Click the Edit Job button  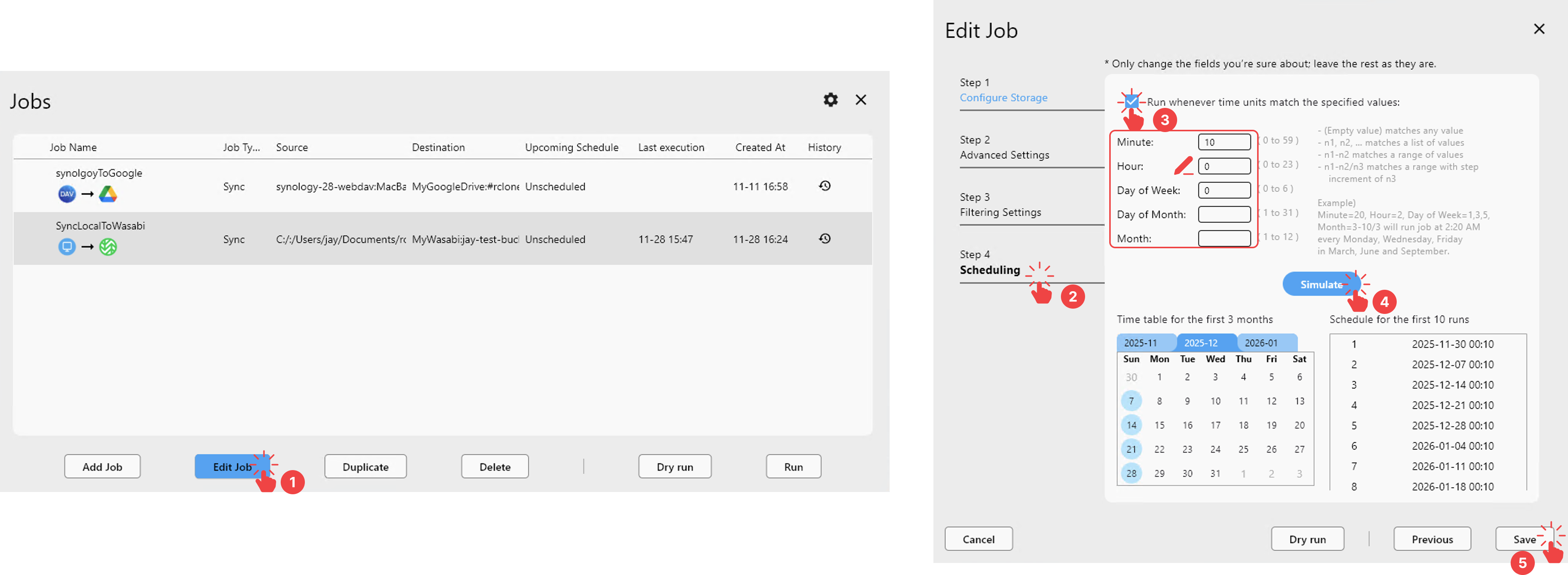pos(231,467)
